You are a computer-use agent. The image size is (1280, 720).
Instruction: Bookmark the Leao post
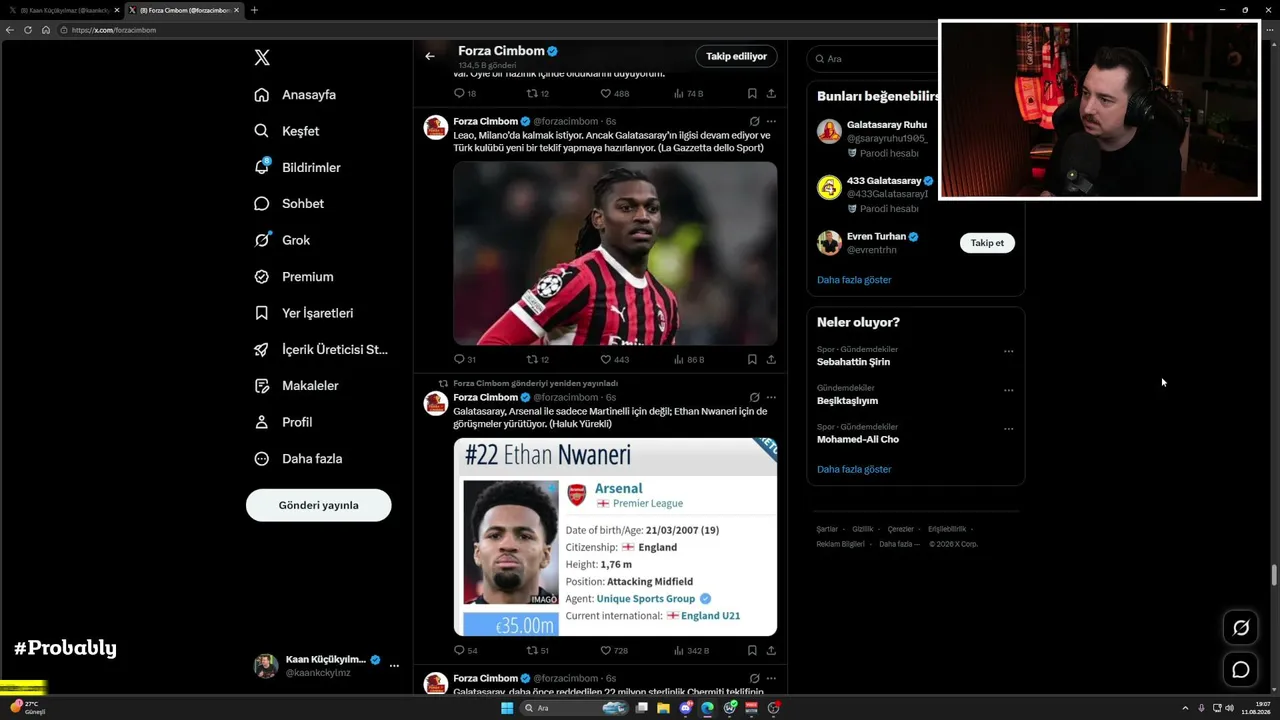[x=752, y=360]
